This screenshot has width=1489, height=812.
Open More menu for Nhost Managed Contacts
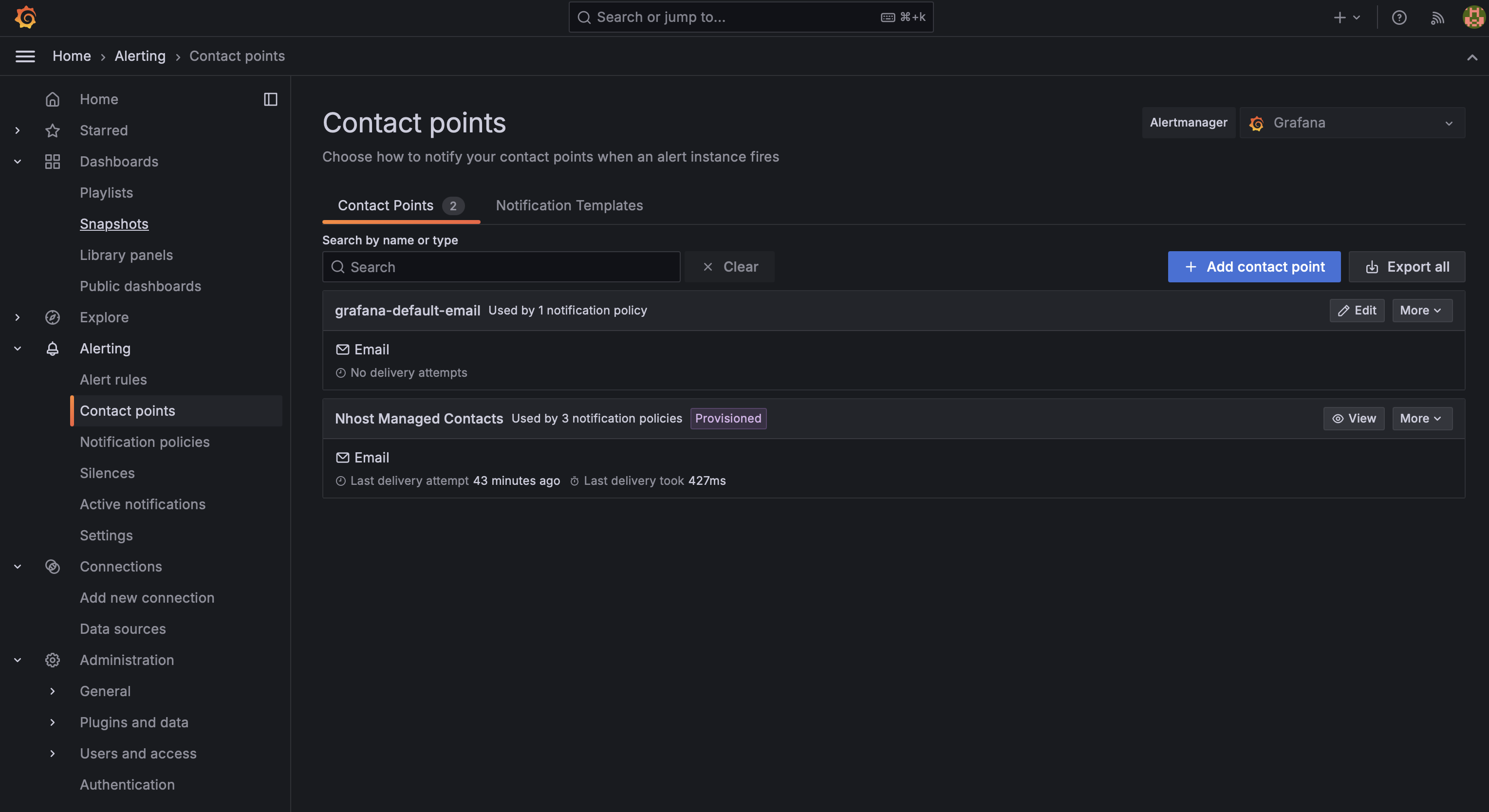[1421, 419]
